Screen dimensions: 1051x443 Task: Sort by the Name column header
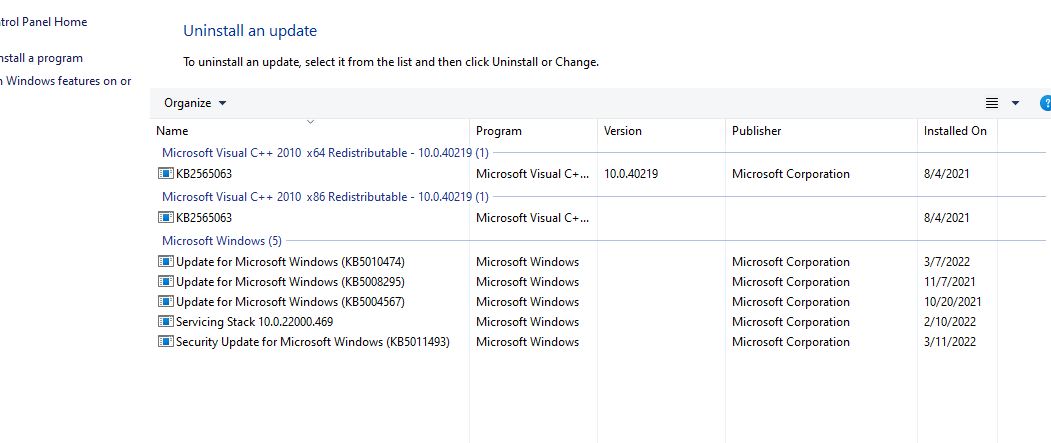[x=172, y=131]
